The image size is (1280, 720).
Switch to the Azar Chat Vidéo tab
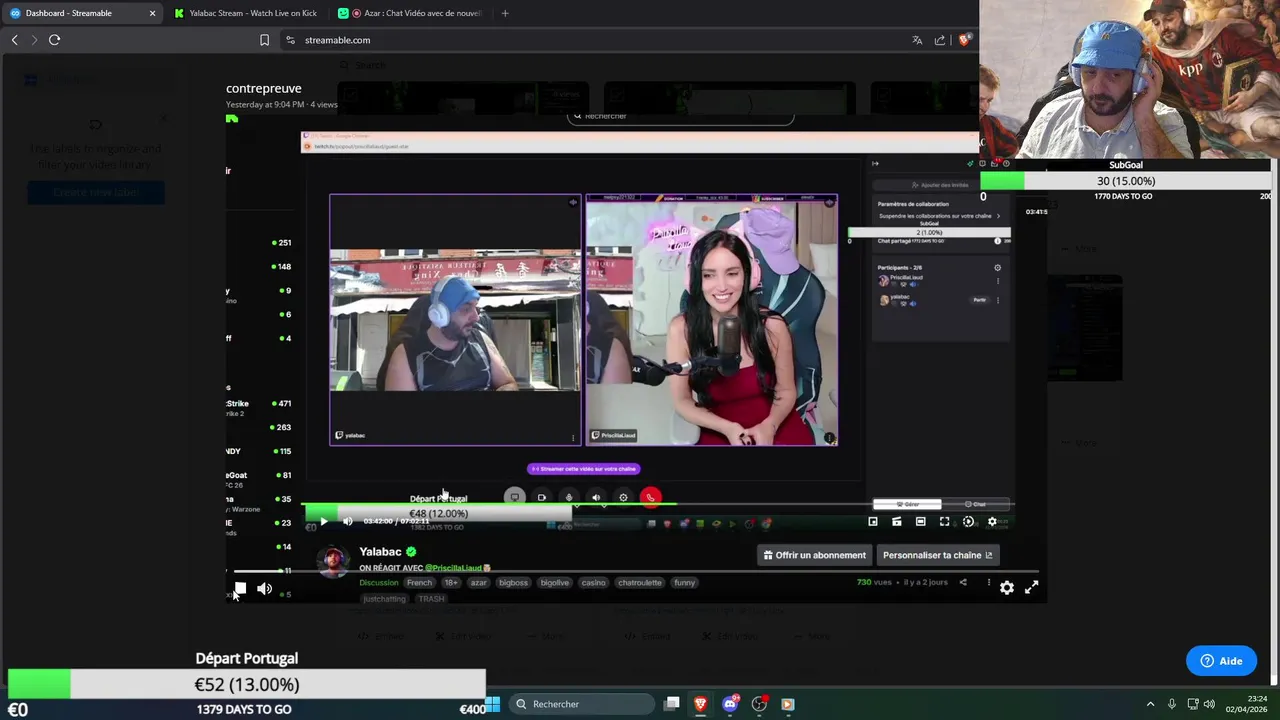coord(410,13)
